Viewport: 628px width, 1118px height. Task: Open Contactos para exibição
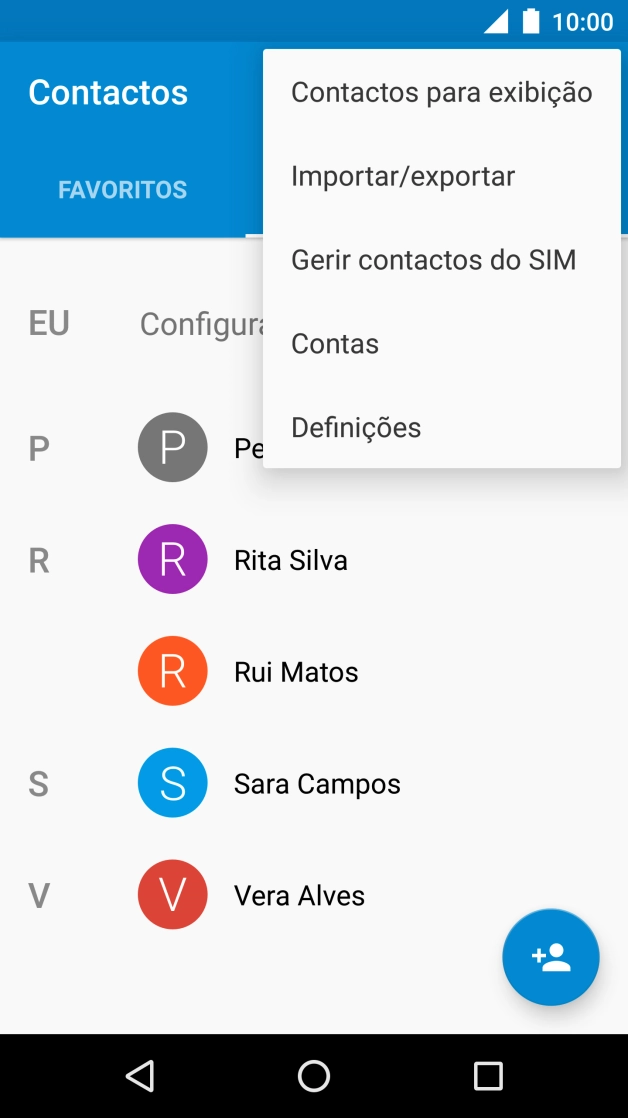click(x=440, y=91)
